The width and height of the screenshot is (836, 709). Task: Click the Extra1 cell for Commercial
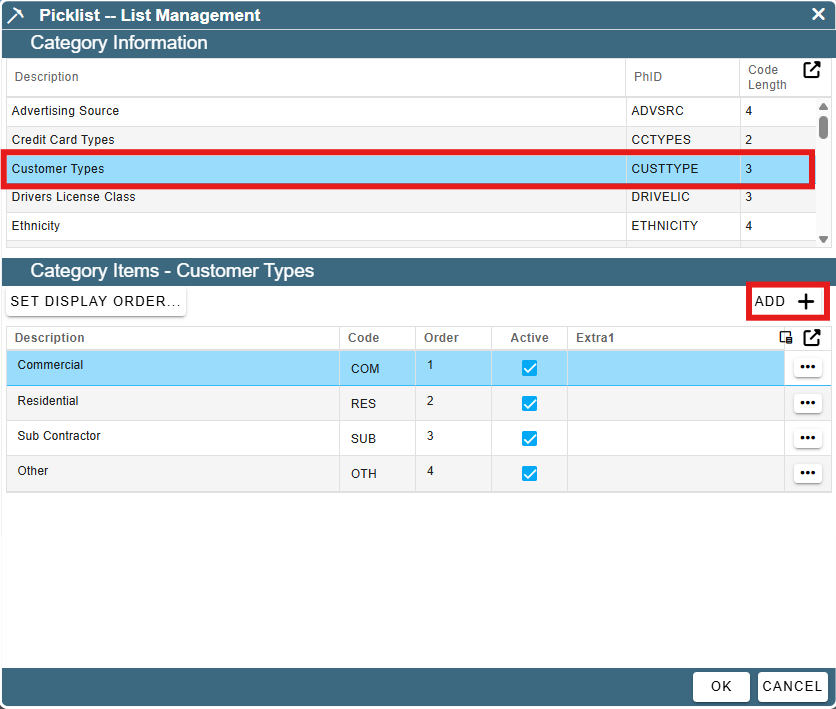pos(676,368)
